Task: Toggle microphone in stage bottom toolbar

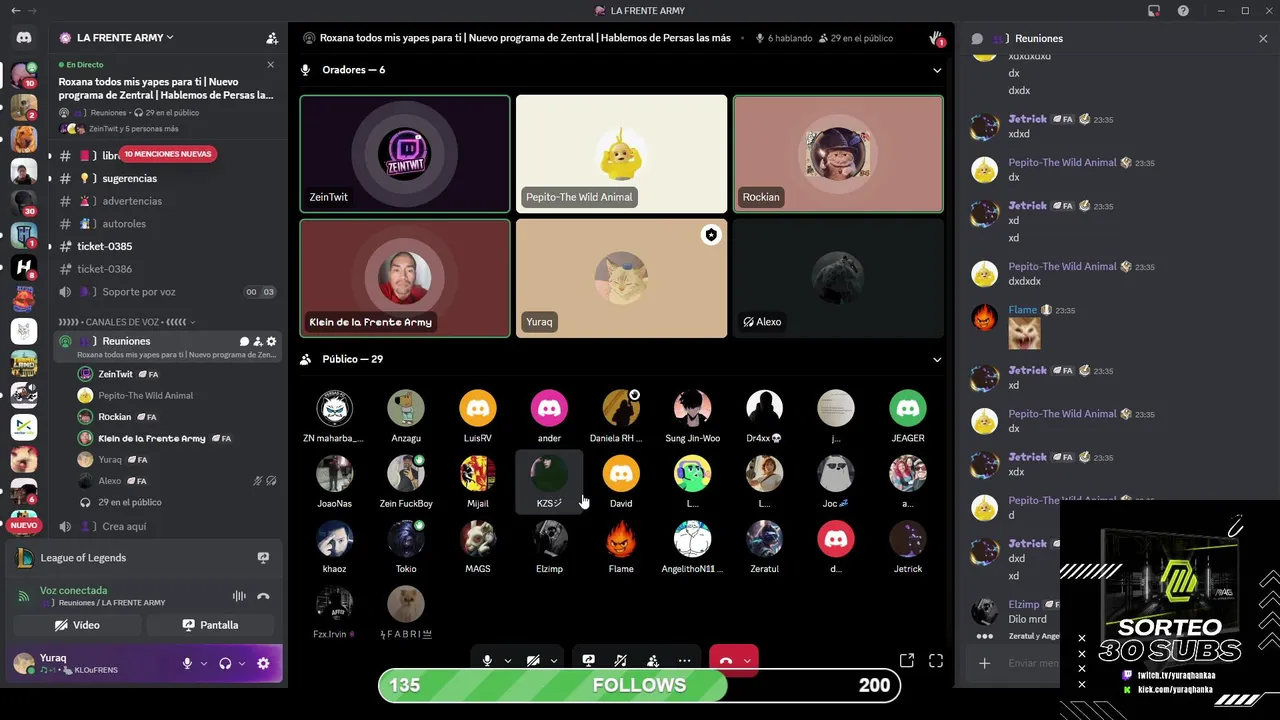Action: pos(487,661)
